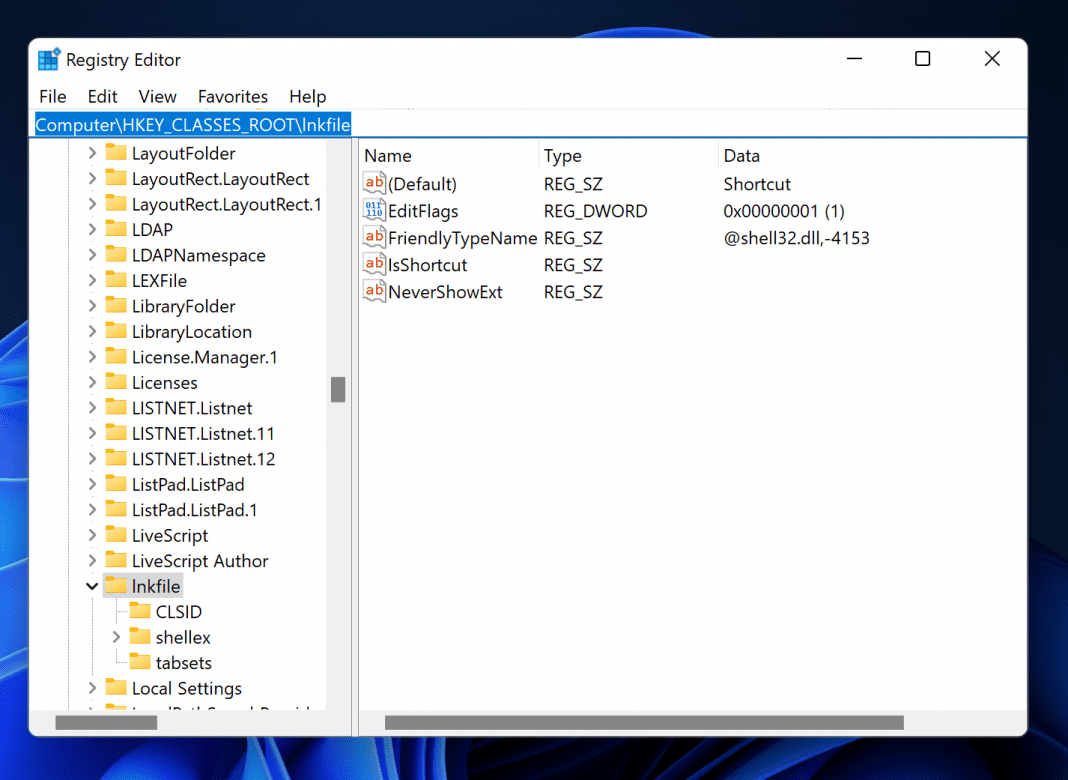This screenshot has height=780, width=1068.
Task: Click the CLSID folder icon
Action: (x=141, y=611)
